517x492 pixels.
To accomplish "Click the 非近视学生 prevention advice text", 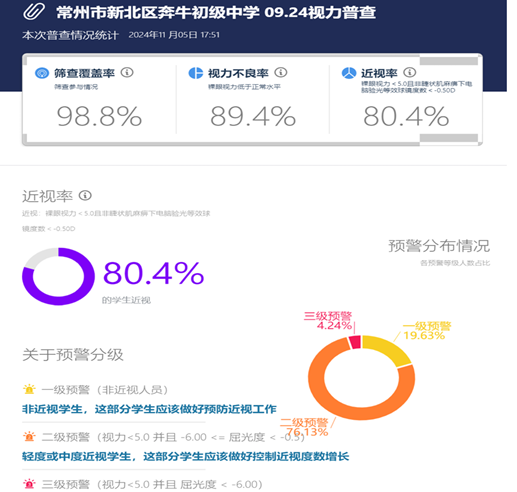I will pos(149,409).
